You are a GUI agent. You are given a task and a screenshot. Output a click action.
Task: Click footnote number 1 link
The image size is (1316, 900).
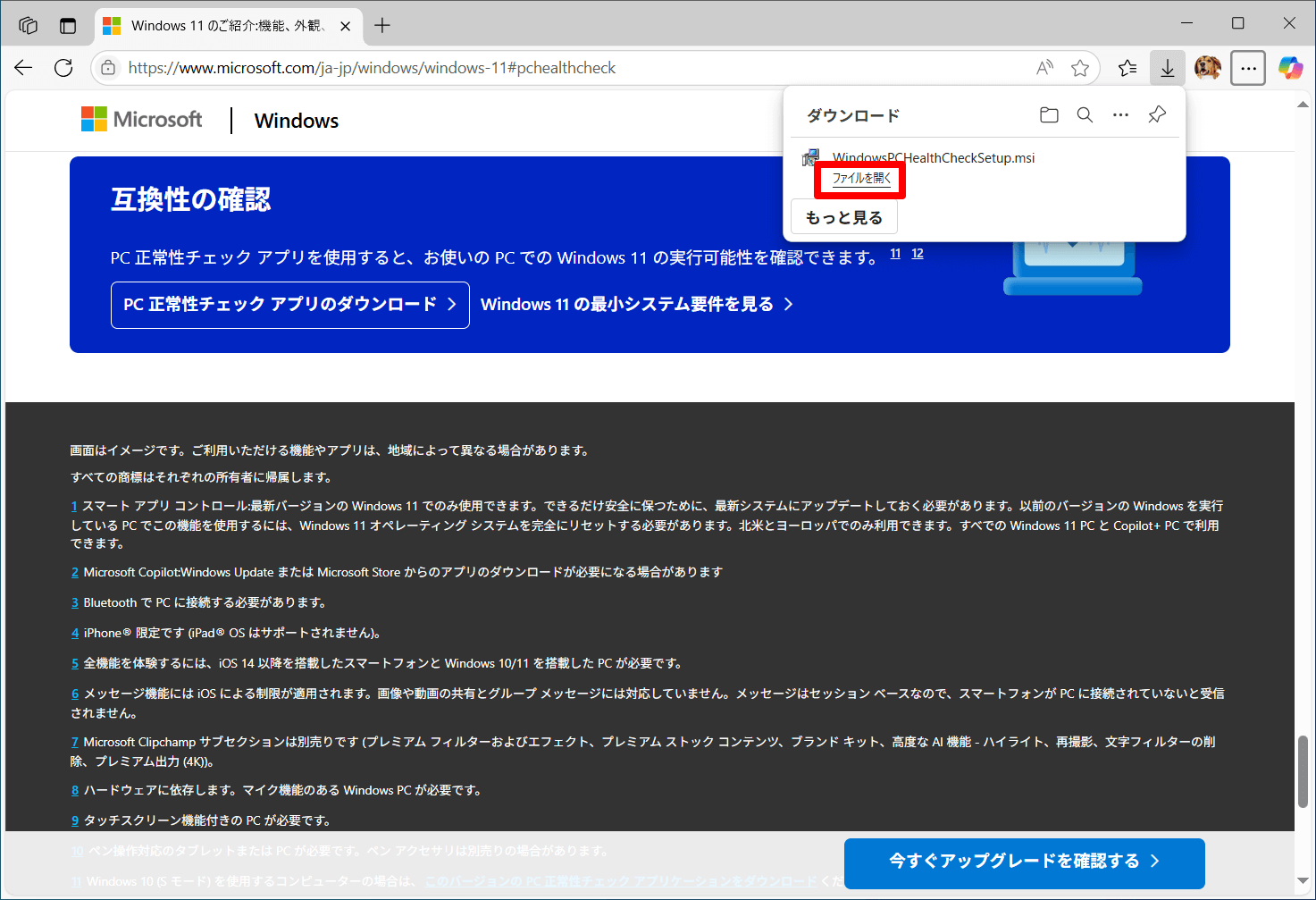click(x=75, y=506)
